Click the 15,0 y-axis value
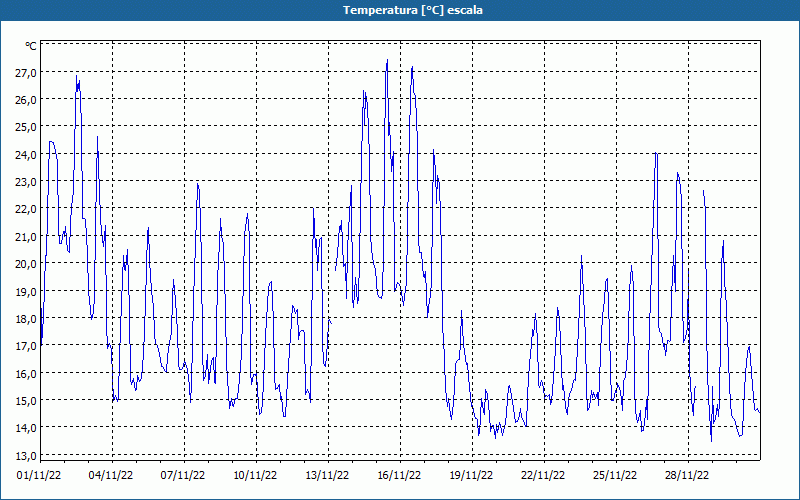The height and width of the screenshot is (500, 800). (x=26, y=401)
